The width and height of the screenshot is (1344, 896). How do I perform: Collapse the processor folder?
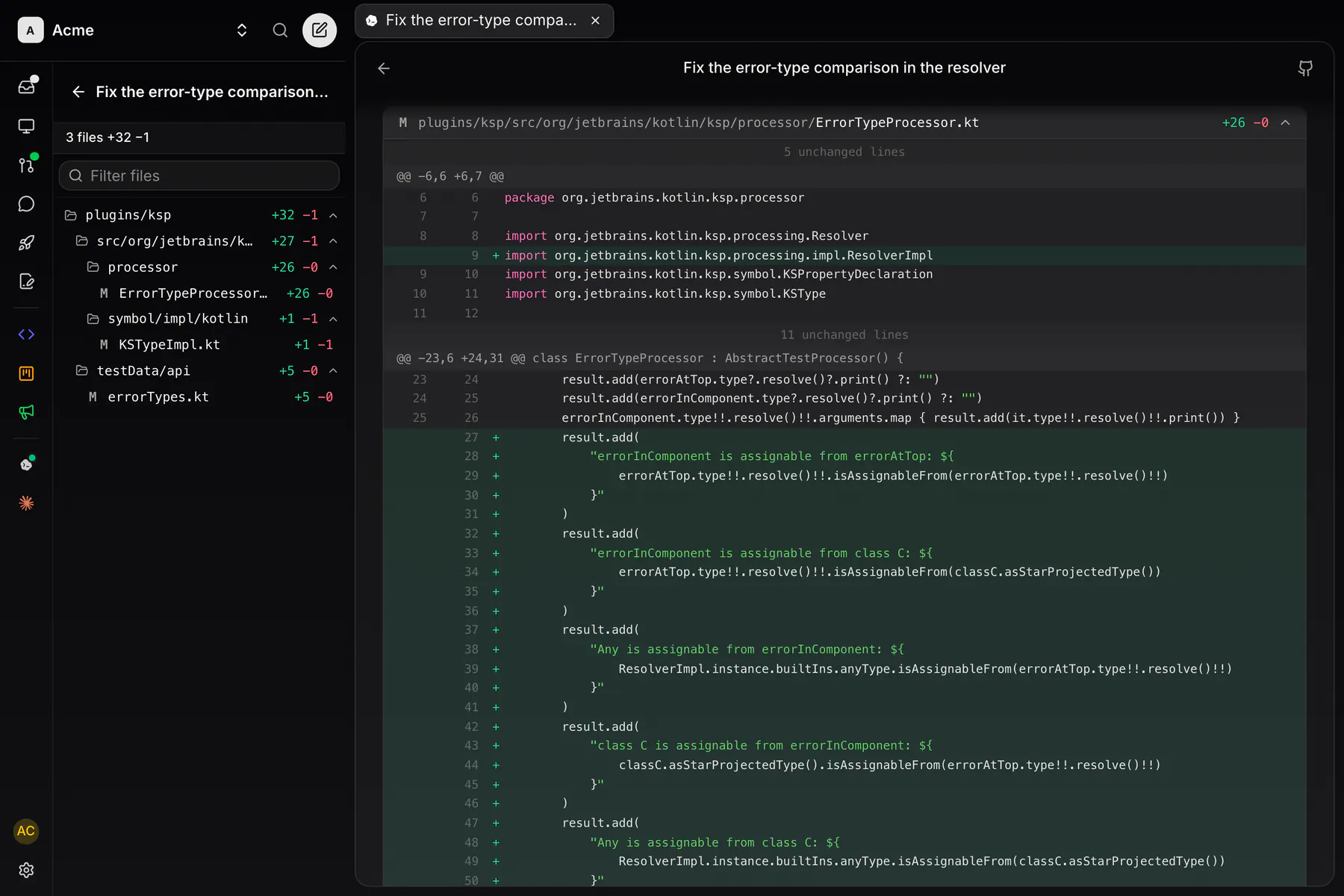333,267
